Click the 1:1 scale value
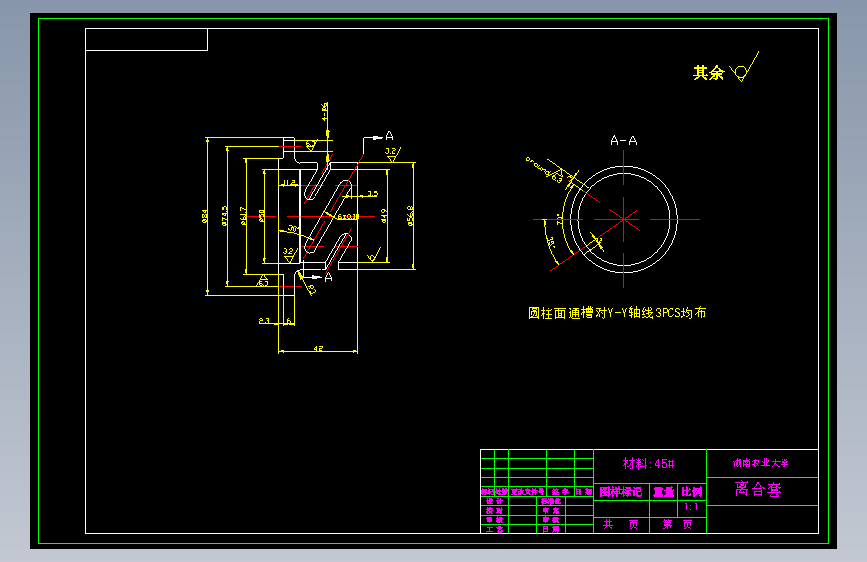 point(691,507)
